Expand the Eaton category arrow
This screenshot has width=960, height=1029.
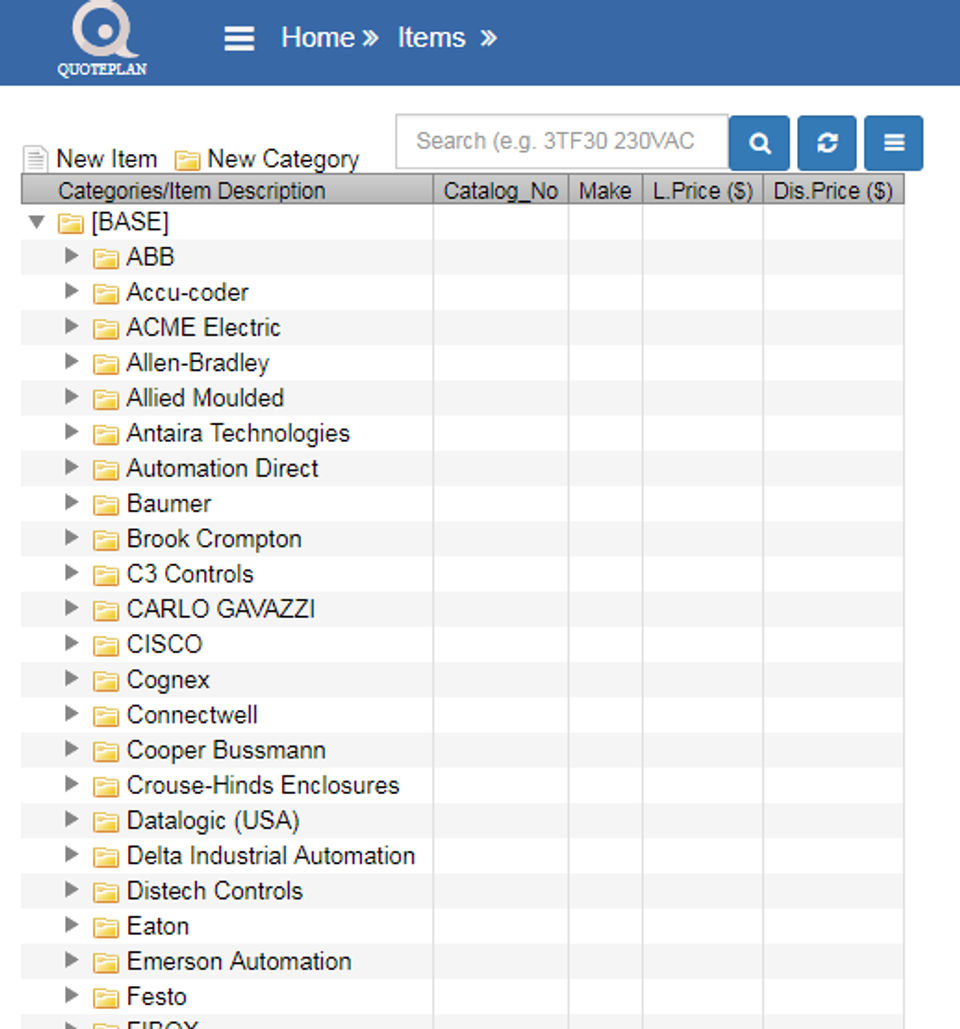tap(72, 925)
